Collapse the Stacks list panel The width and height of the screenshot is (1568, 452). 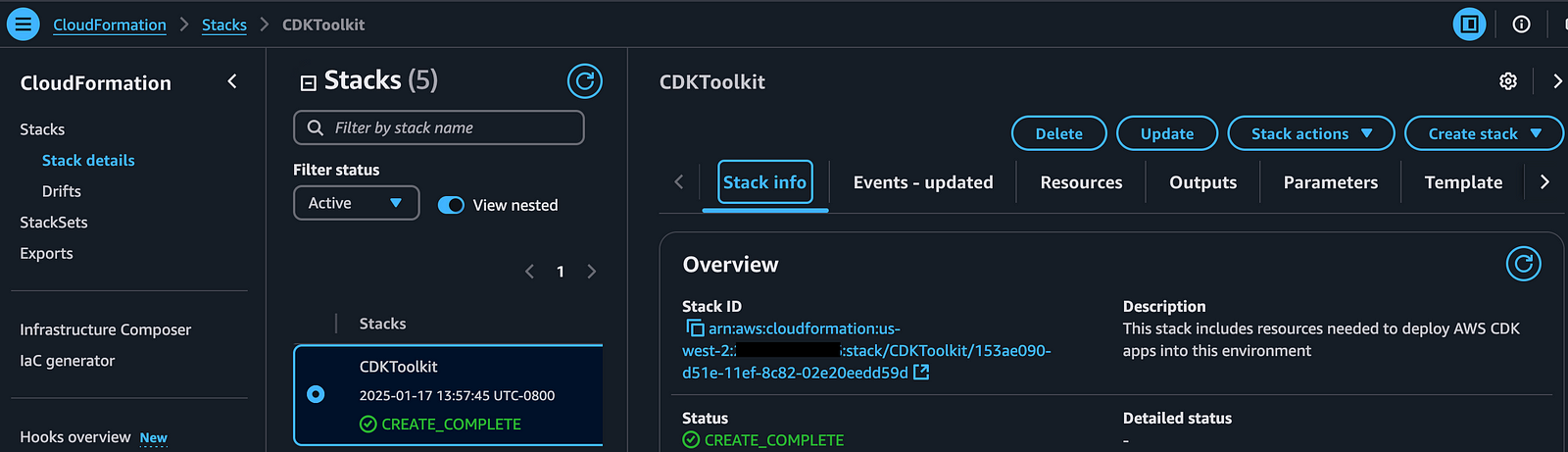click(308, 82)
